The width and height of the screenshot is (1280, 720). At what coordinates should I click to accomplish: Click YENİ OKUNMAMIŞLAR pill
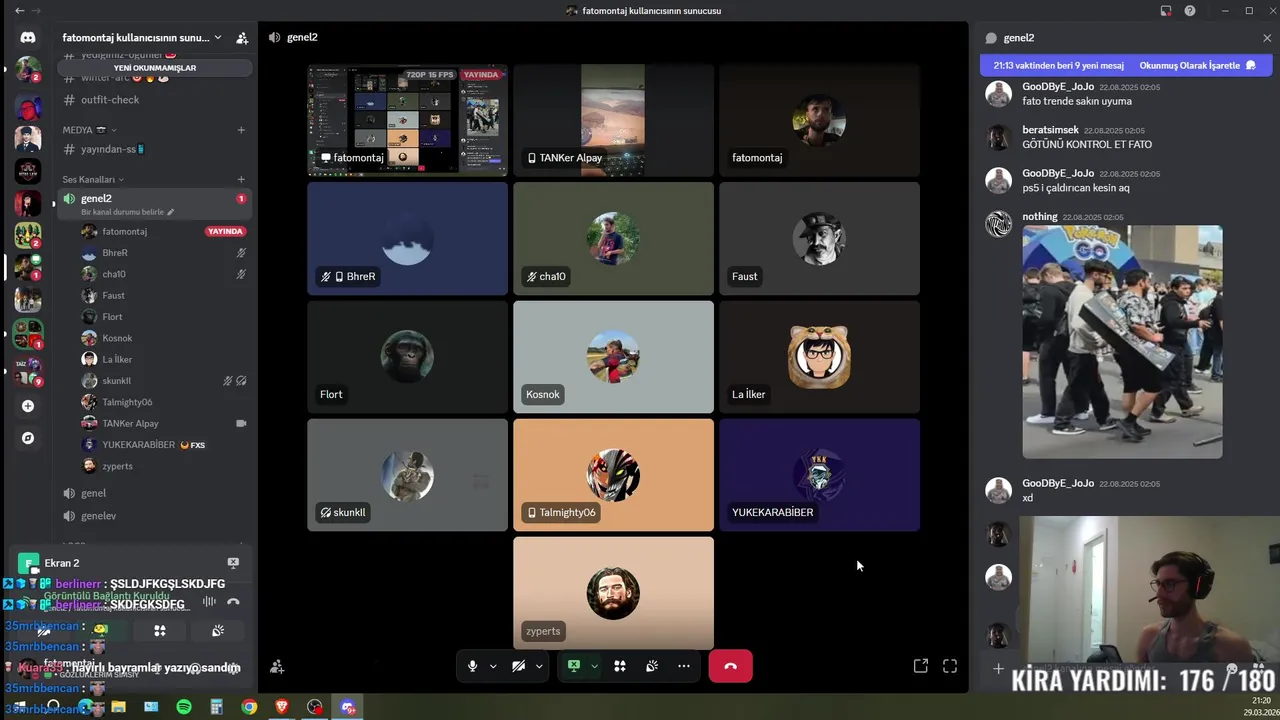(x=155, y=68)
